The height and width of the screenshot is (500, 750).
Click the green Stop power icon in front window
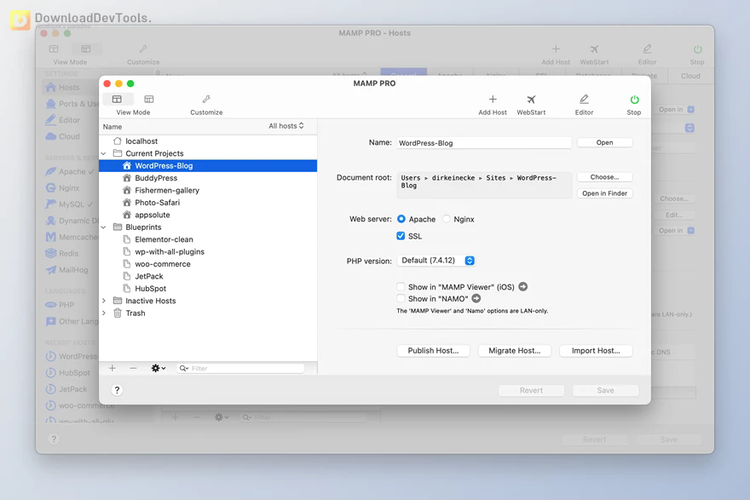point(634,100)
